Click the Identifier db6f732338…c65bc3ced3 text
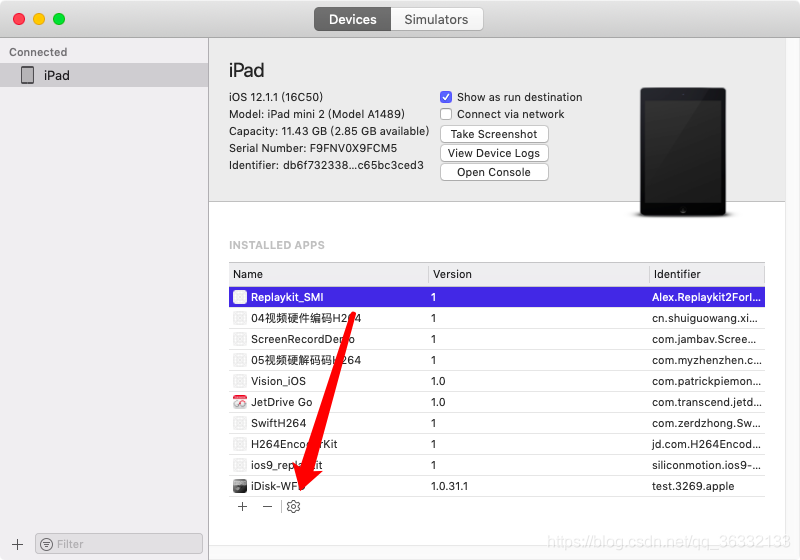800x560 pixels. coord(326,165)
